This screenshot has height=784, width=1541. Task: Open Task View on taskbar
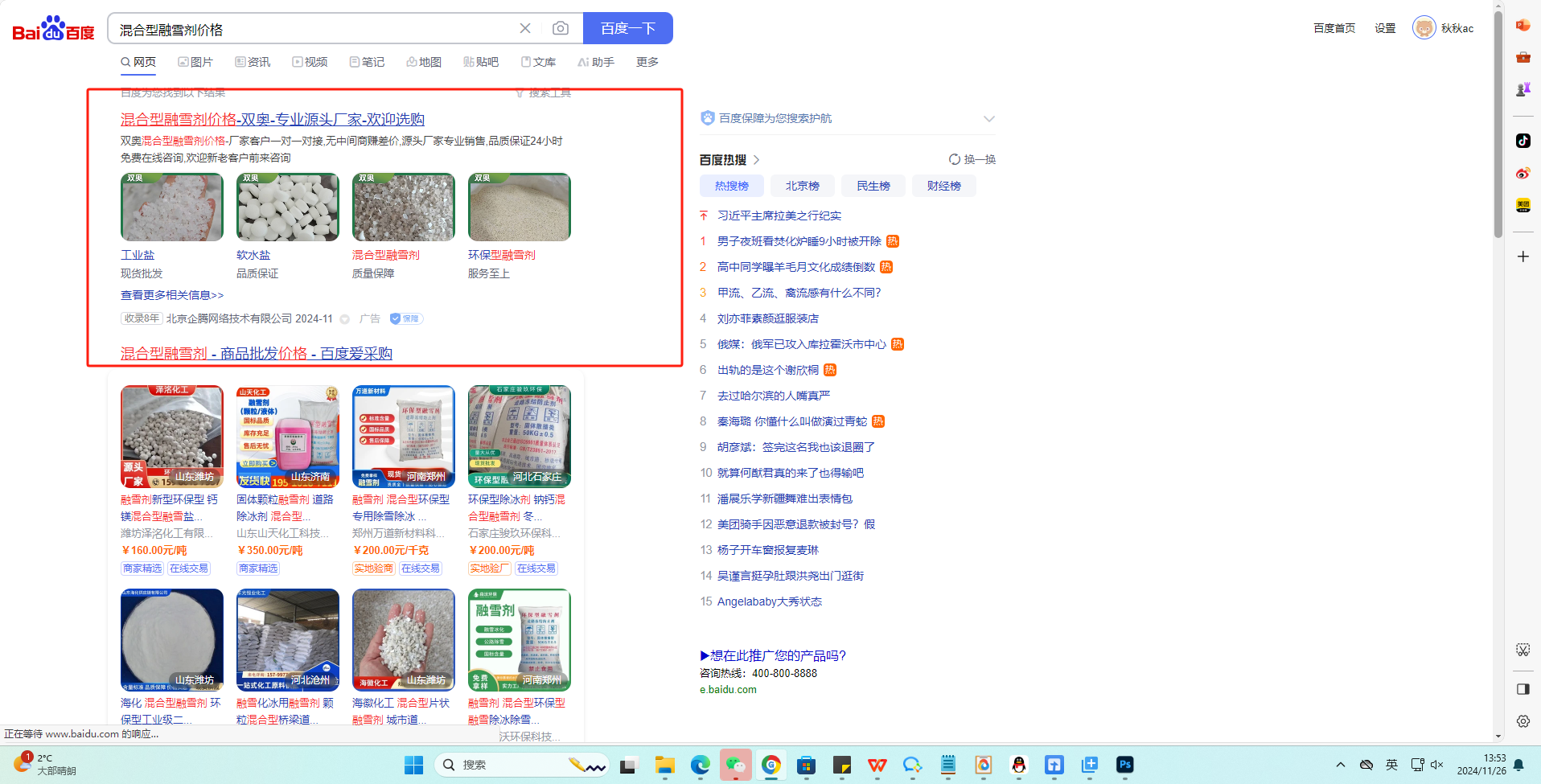tap(628, 765)
